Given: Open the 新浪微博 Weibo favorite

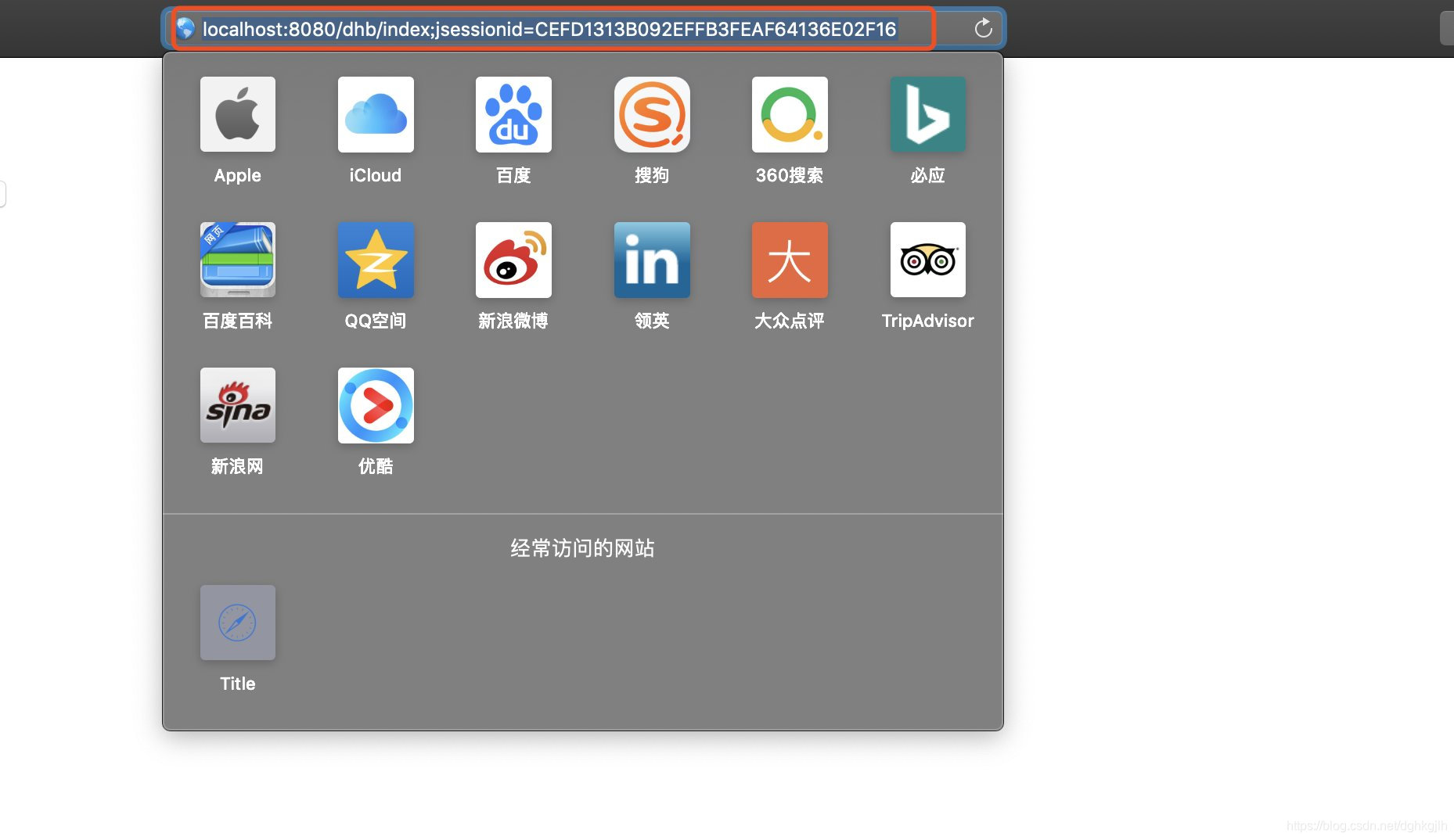Looking at the screenshot, I should [x=513, y=260].
